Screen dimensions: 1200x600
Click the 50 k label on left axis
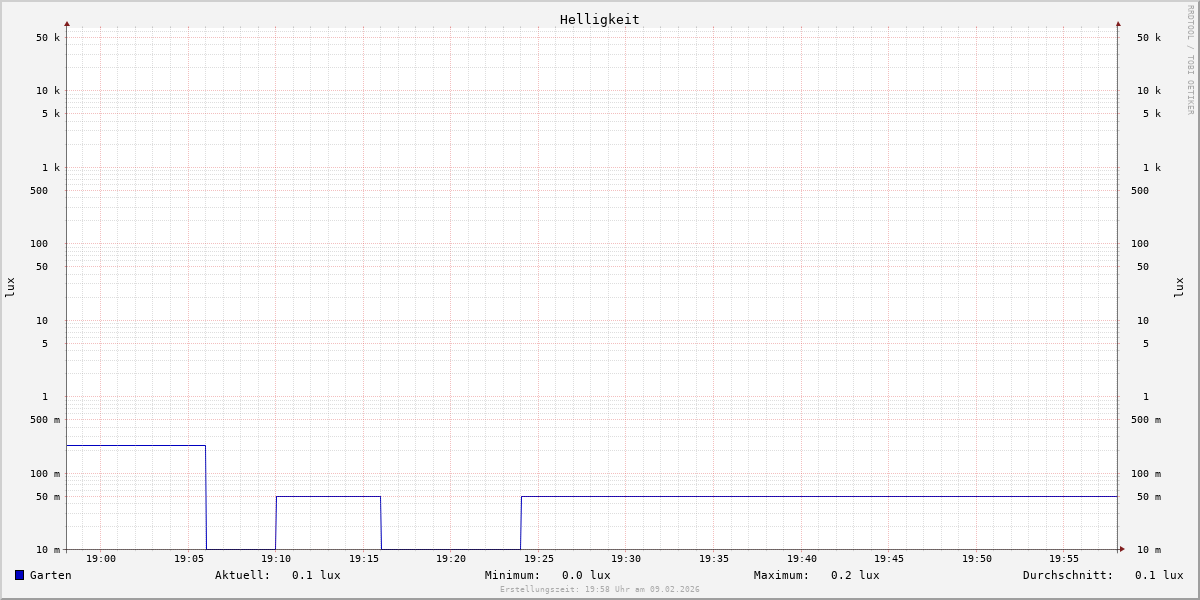tap(48, 38)
